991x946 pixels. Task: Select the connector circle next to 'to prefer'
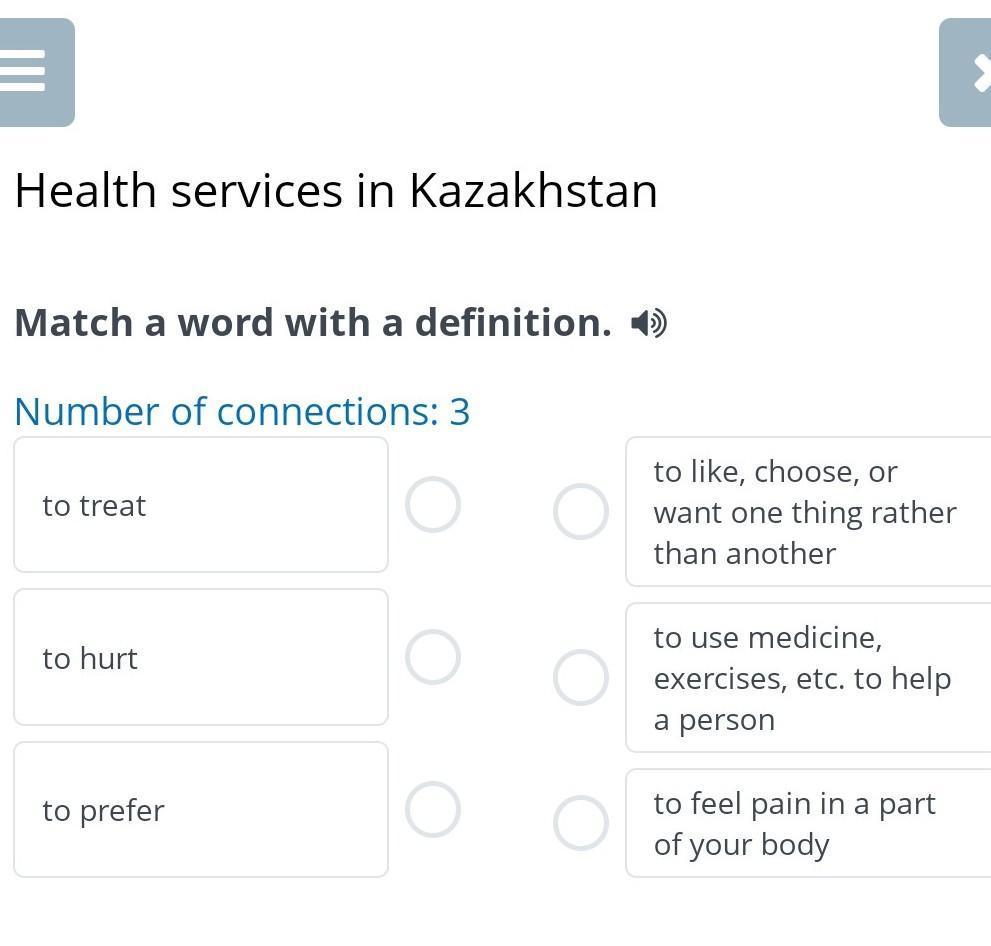(433, 810)
